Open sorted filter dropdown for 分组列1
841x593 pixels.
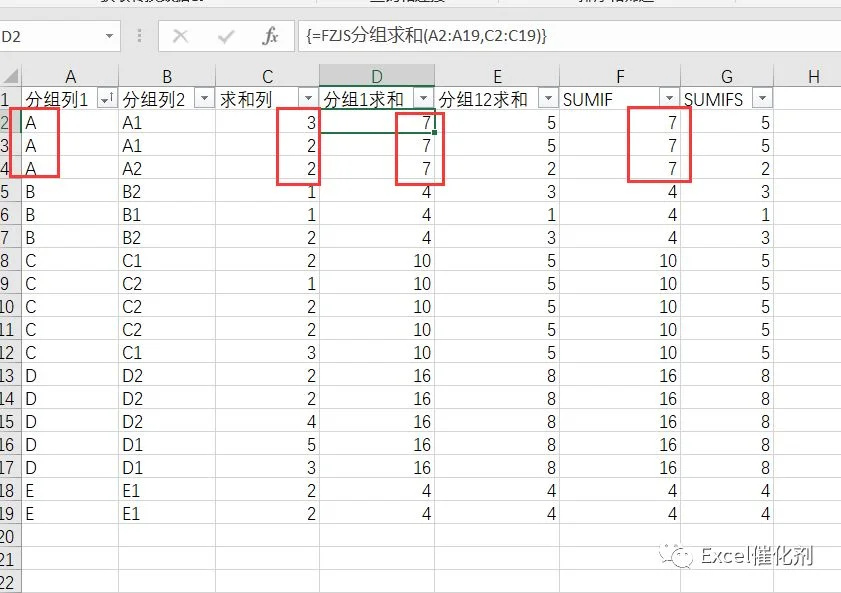(x=107, y=99)
